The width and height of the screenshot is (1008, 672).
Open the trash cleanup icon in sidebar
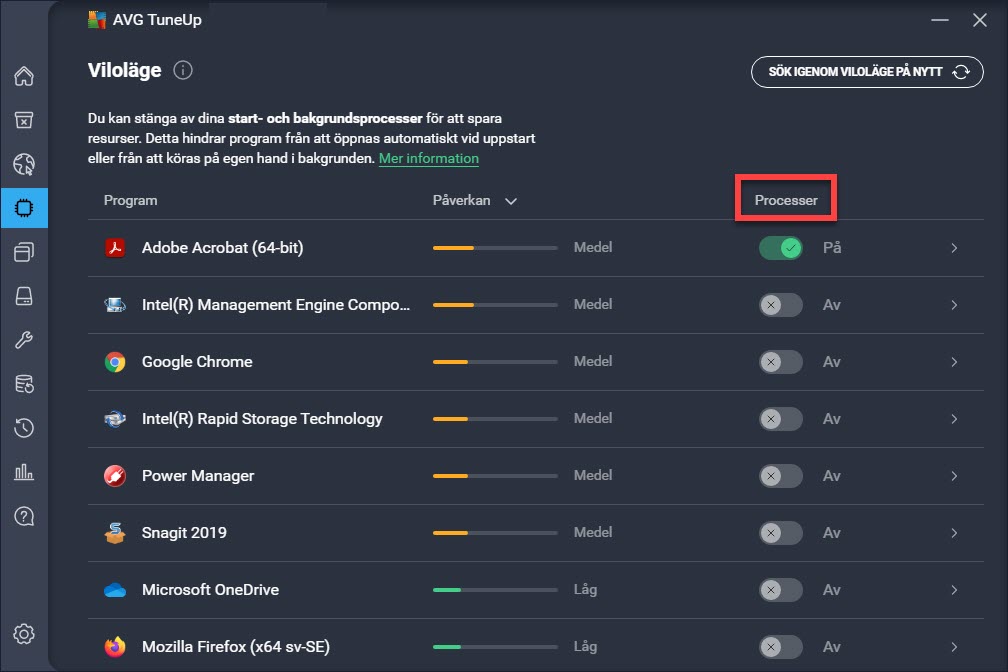click(x=24, y=120)
